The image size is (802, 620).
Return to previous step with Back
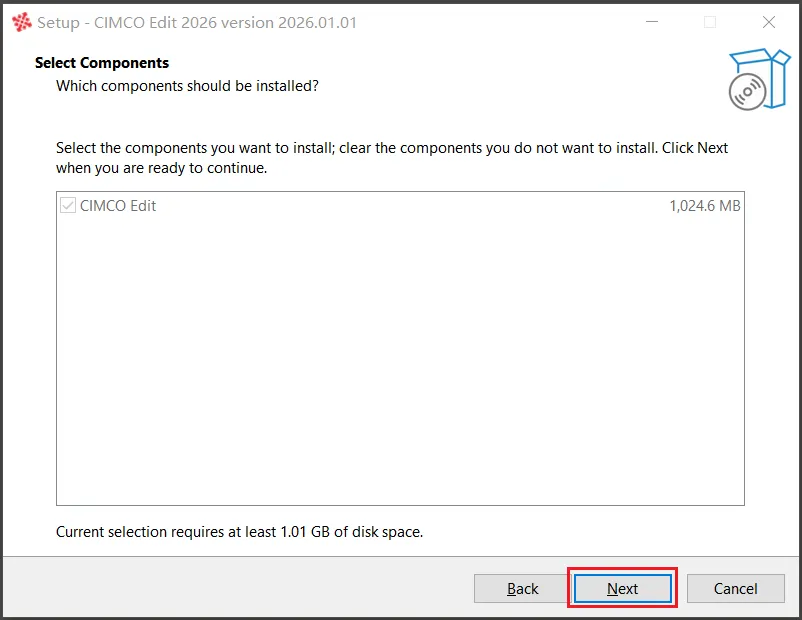point(522,588)
